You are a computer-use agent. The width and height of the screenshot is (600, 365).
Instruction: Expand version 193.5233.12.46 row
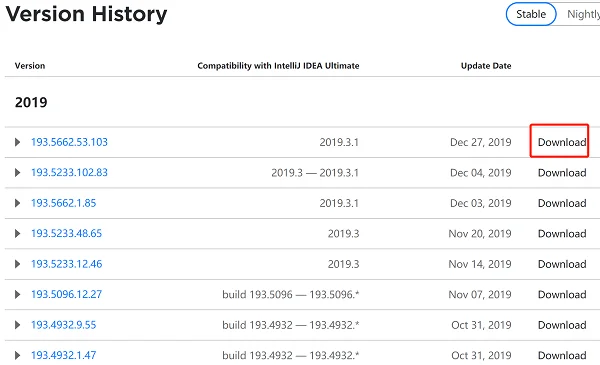[x=17, y=264]
